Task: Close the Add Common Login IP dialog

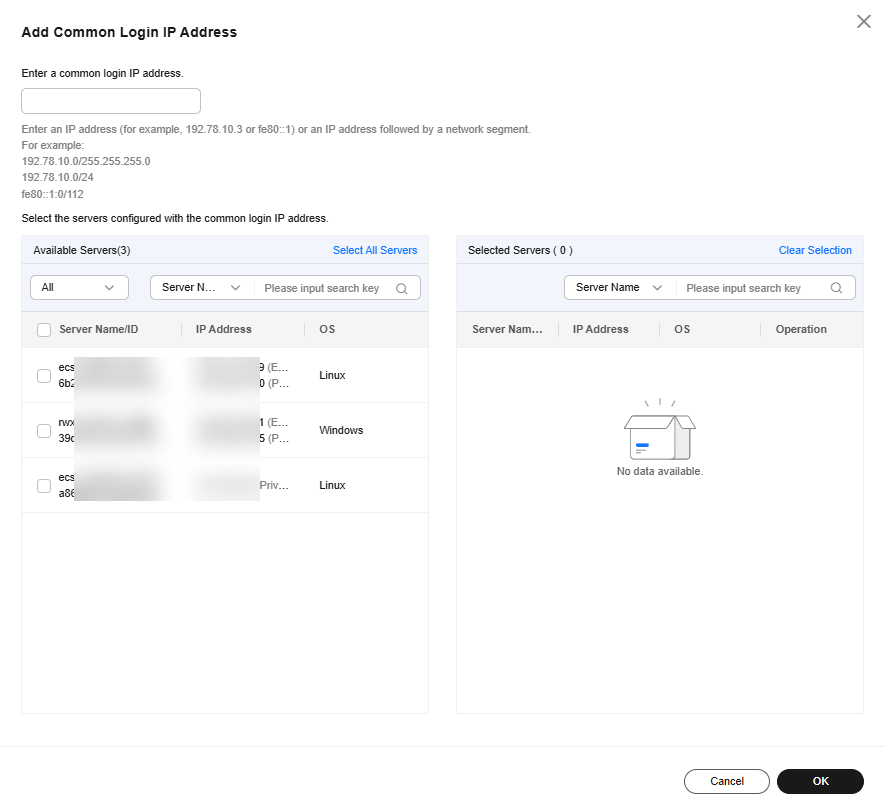Action: [864, 21]
